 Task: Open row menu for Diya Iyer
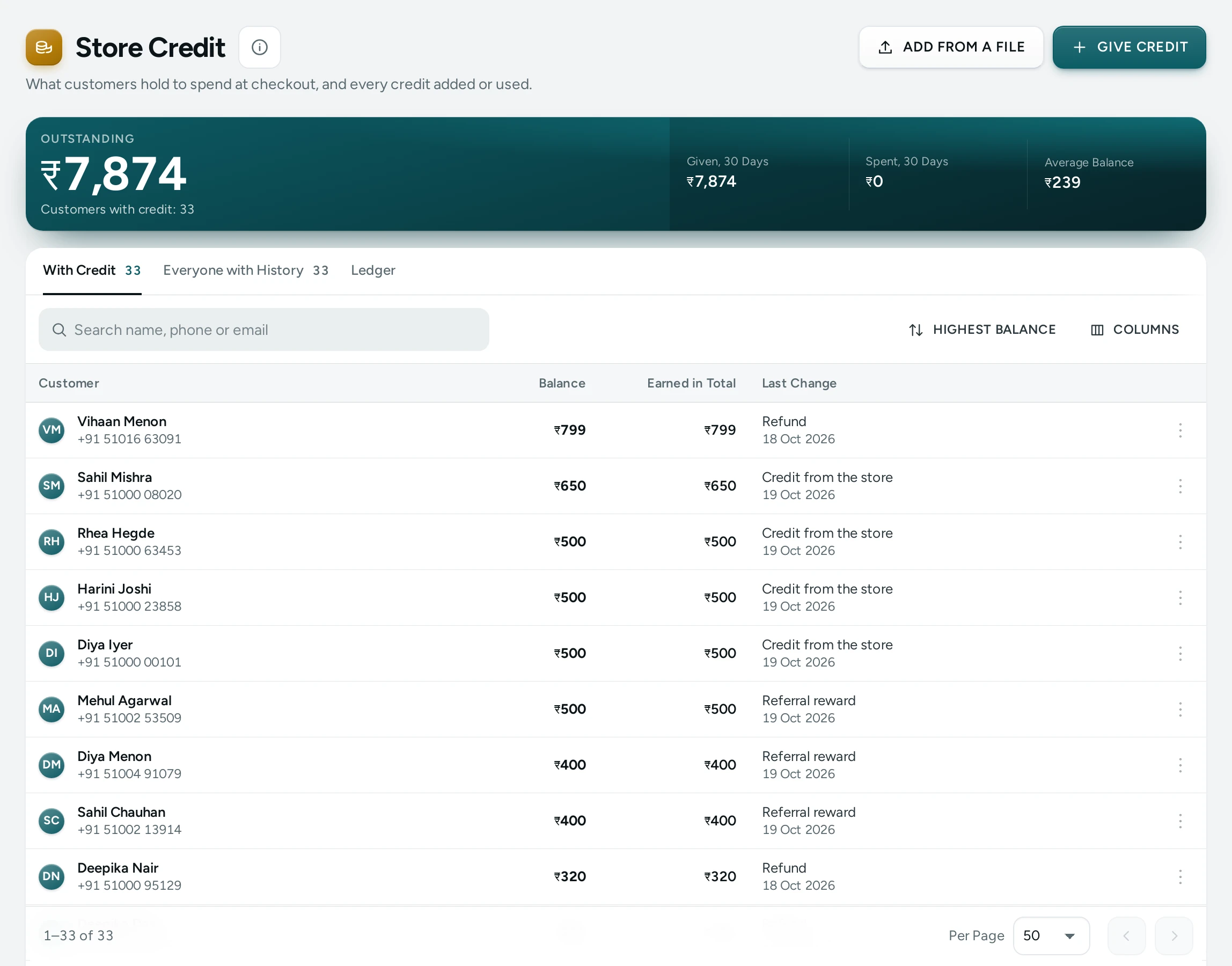tap(1180, 653)
